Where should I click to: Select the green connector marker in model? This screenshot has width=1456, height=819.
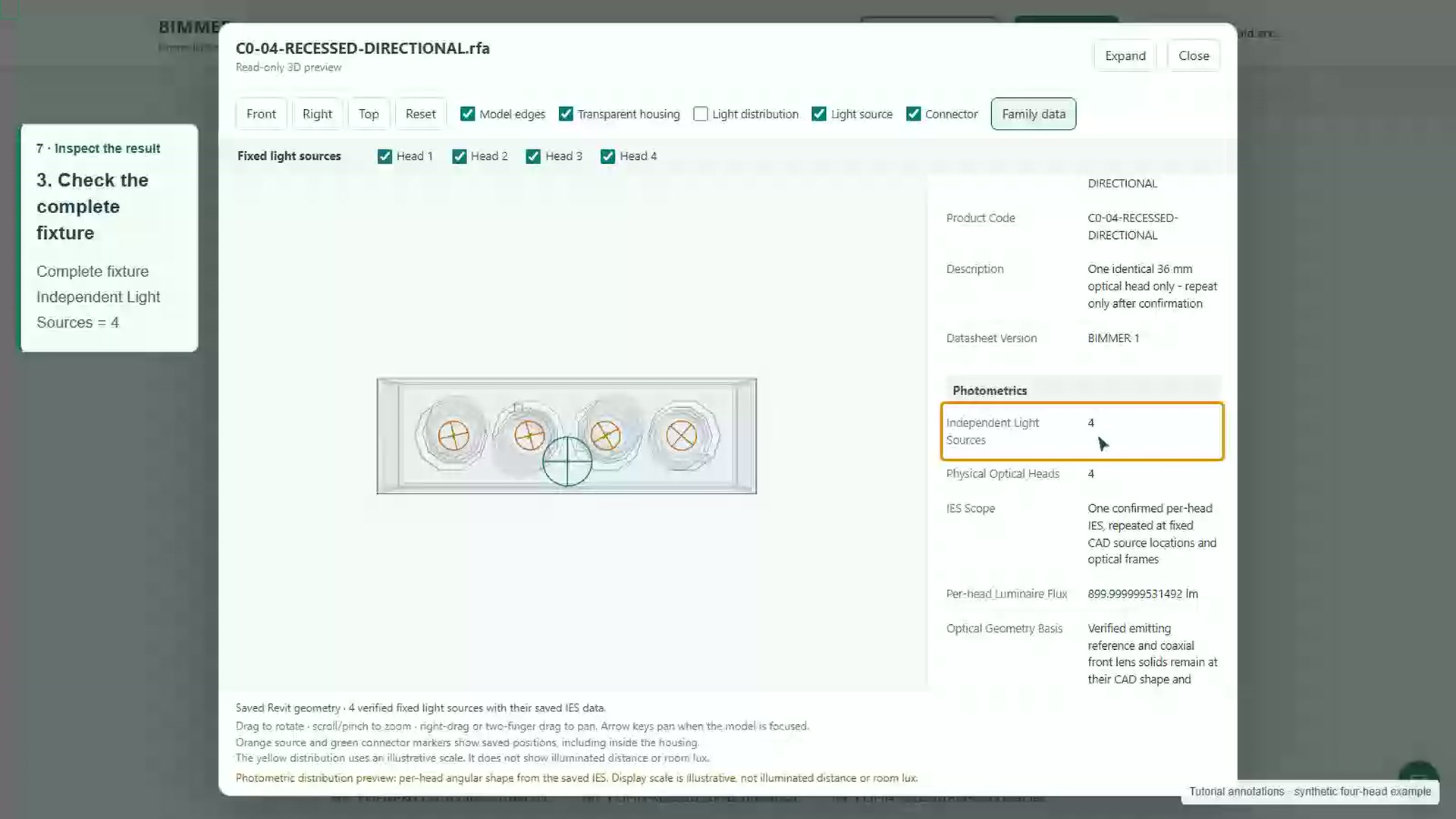tap(567, 460)
